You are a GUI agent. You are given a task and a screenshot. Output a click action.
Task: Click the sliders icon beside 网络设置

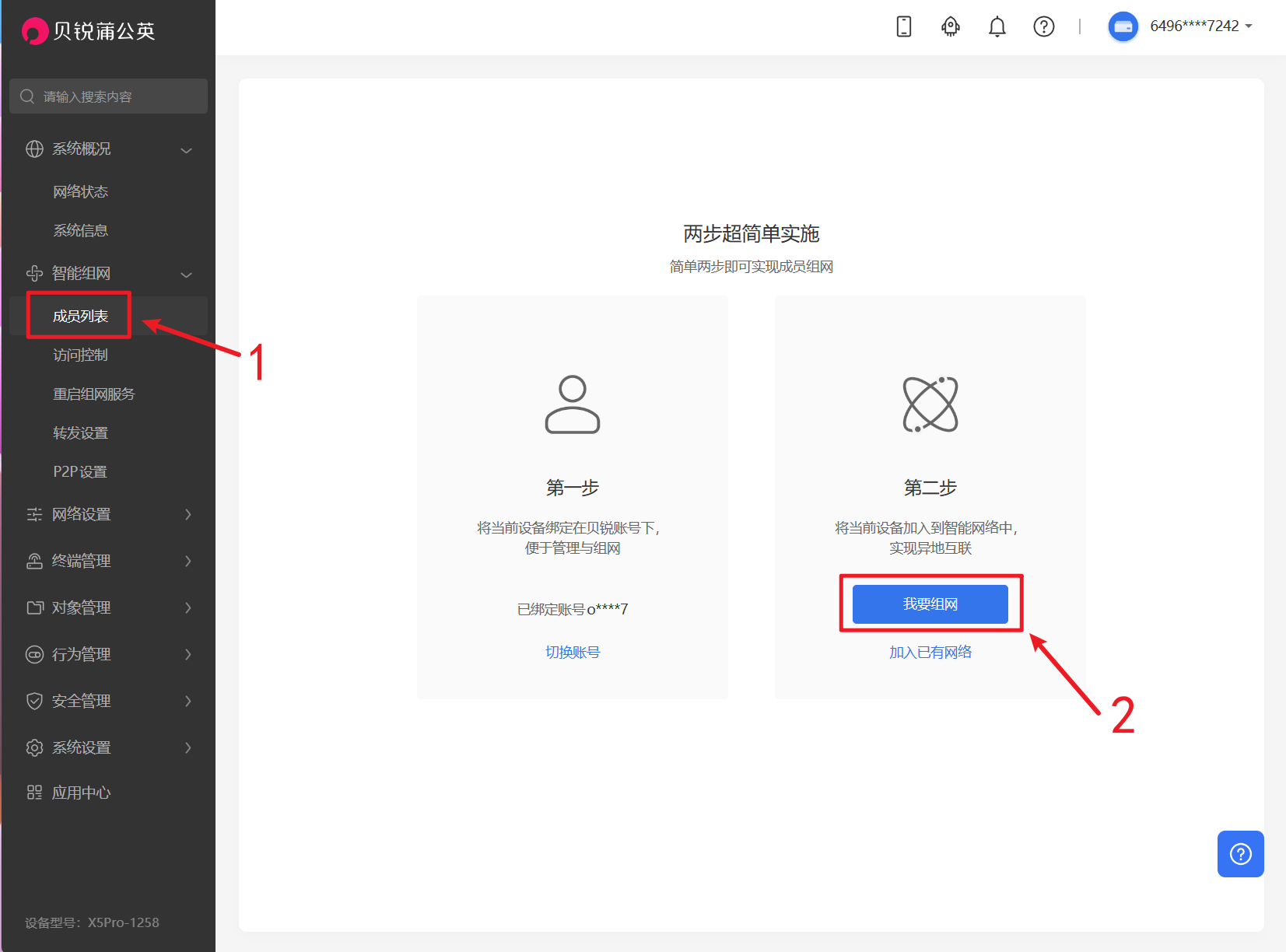pyautogui.click(x=34, y=514)
